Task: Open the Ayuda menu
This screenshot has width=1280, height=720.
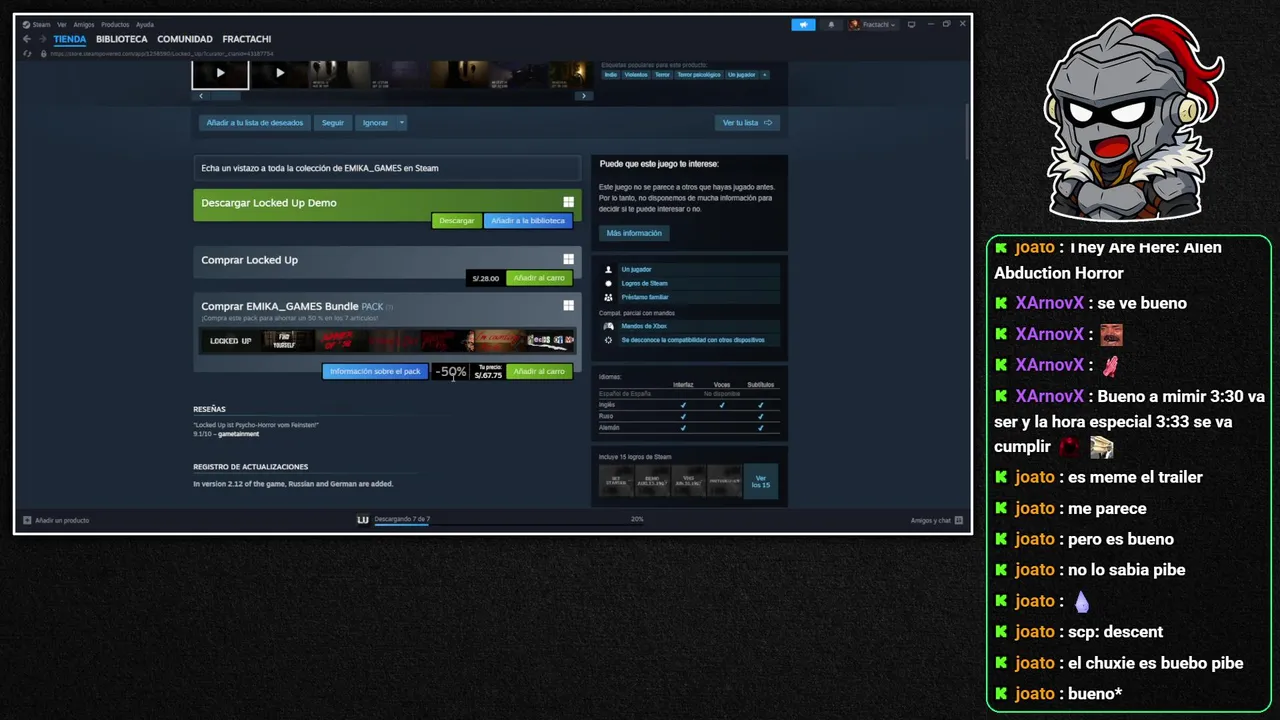Action: pos(145,24)
